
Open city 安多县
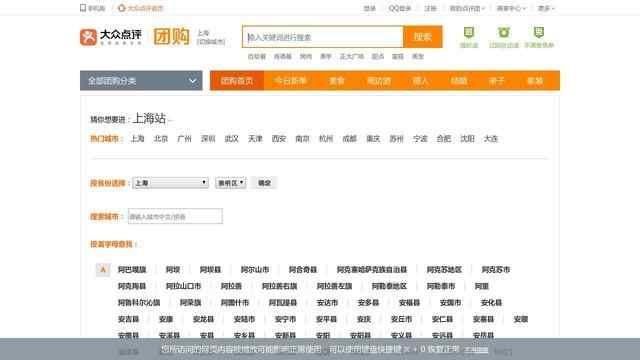point(368,302)
